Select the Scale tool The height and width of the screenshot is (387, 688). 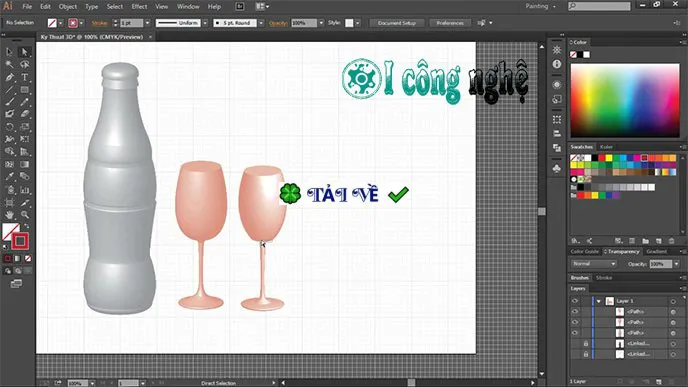point(25,127)
